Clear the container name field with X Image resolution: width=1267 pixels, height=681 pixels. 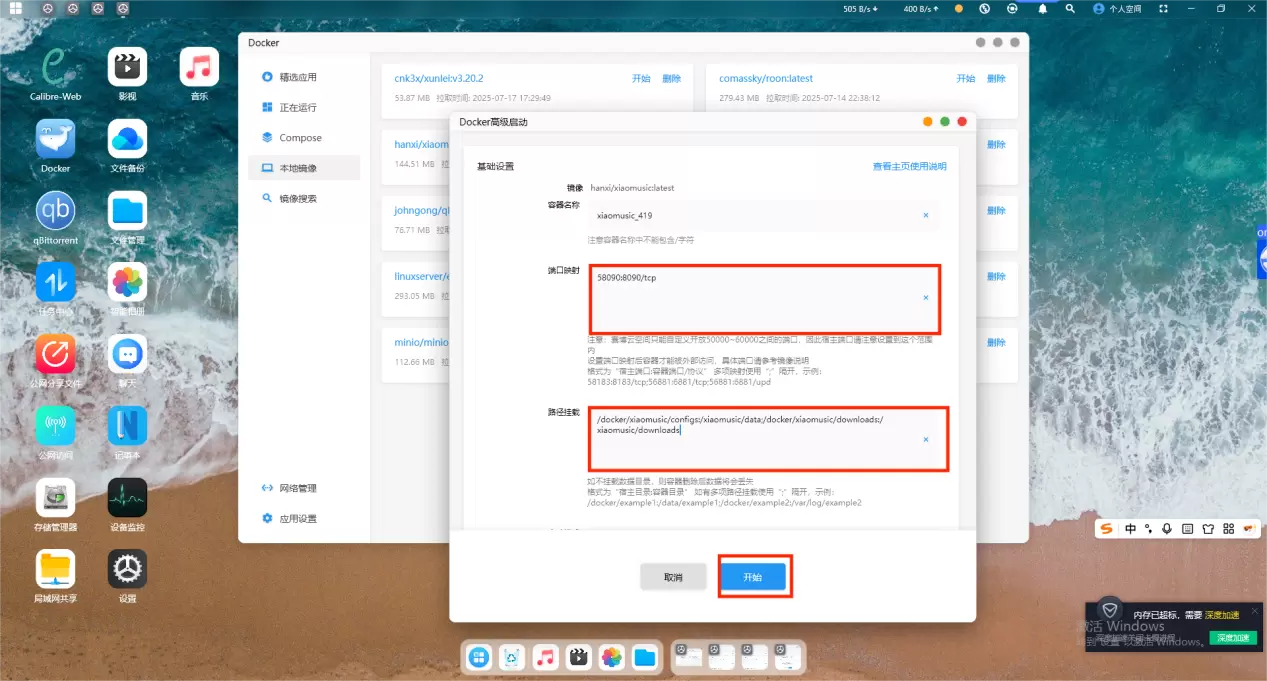point(925,215)
